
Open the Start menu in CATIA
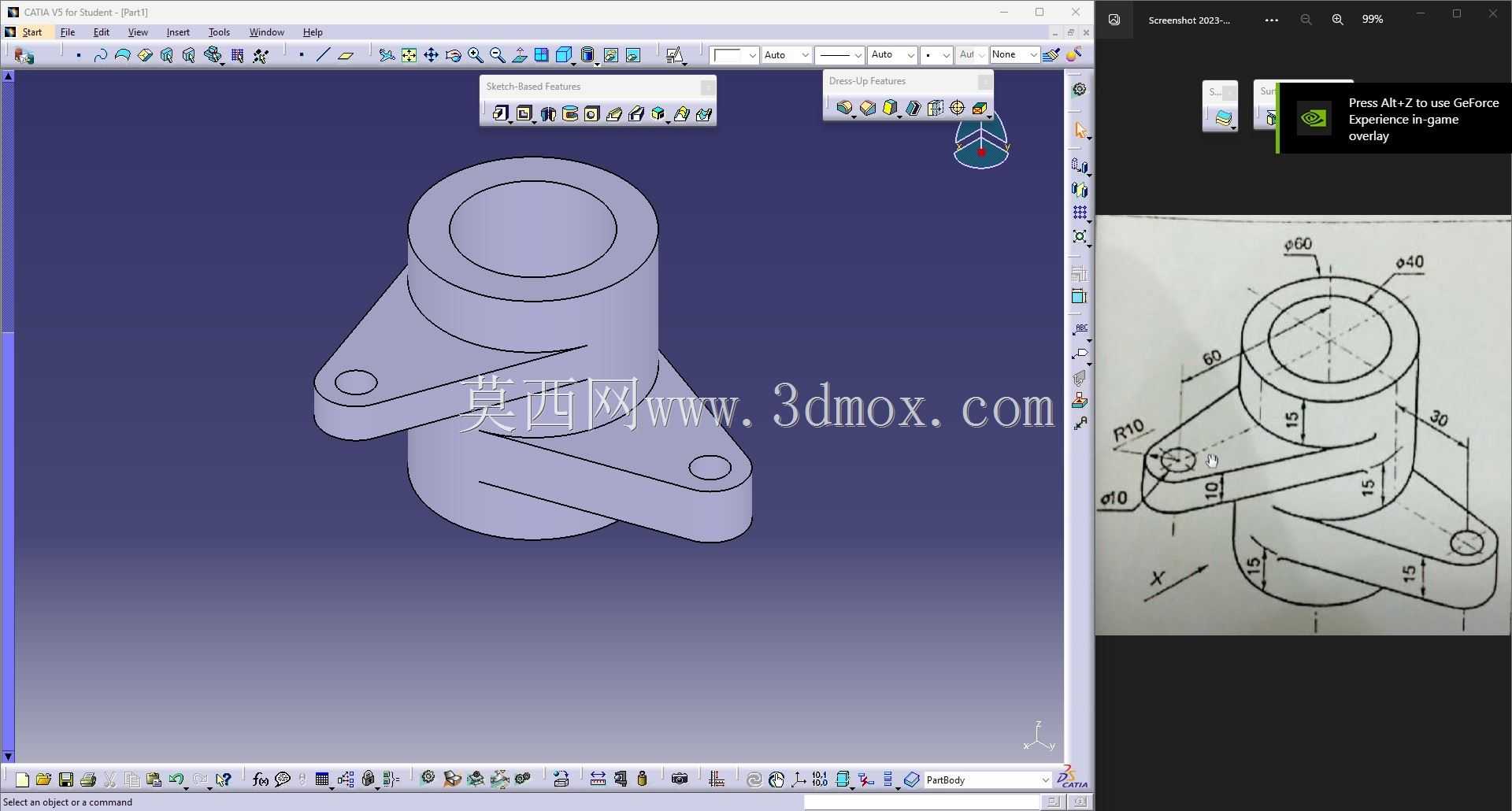coord(32,32)
